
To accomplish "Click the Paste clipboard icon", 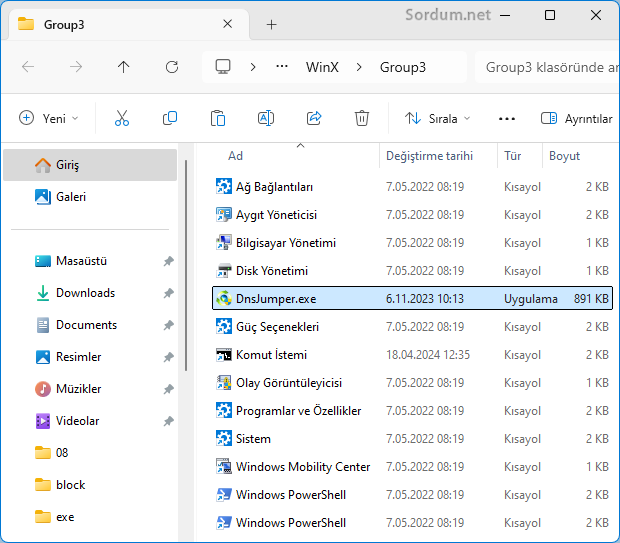I will point(218,118).
